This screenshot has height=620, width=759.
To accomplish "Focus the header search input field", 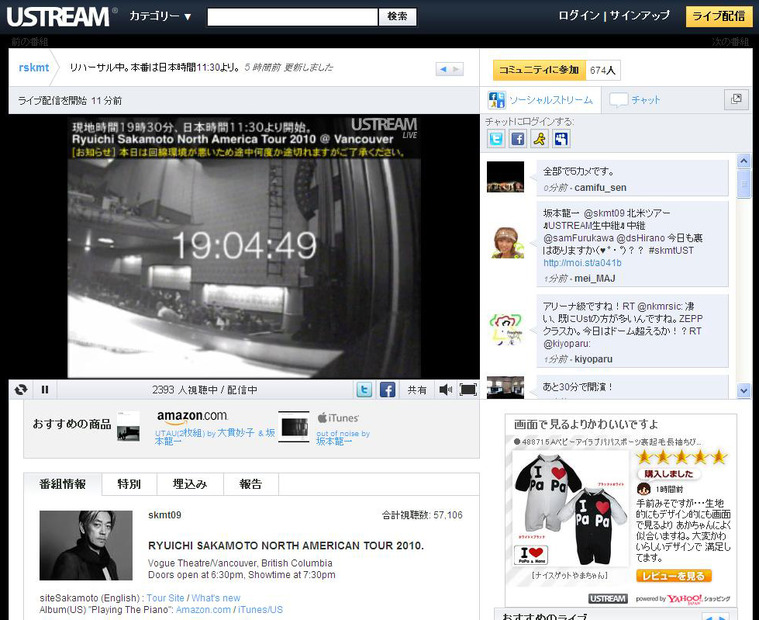I will (x=292, y=17).
